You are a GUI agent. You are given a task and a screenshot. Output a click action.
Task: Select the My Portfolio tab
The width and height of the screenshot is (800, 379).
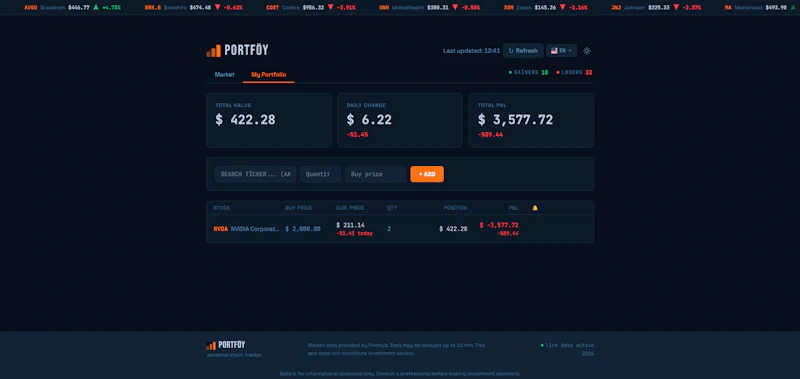[x=268, y=74]
